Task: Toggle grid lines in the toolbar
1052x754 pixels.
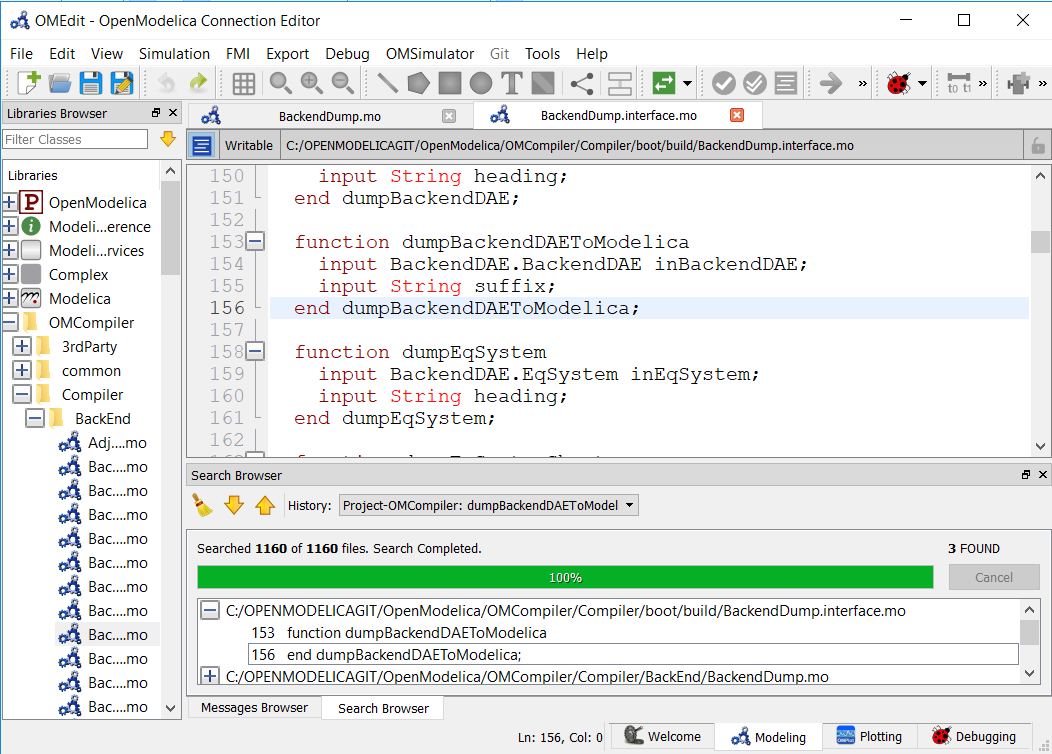Action: pyautogui.click(x=243, y=84)
